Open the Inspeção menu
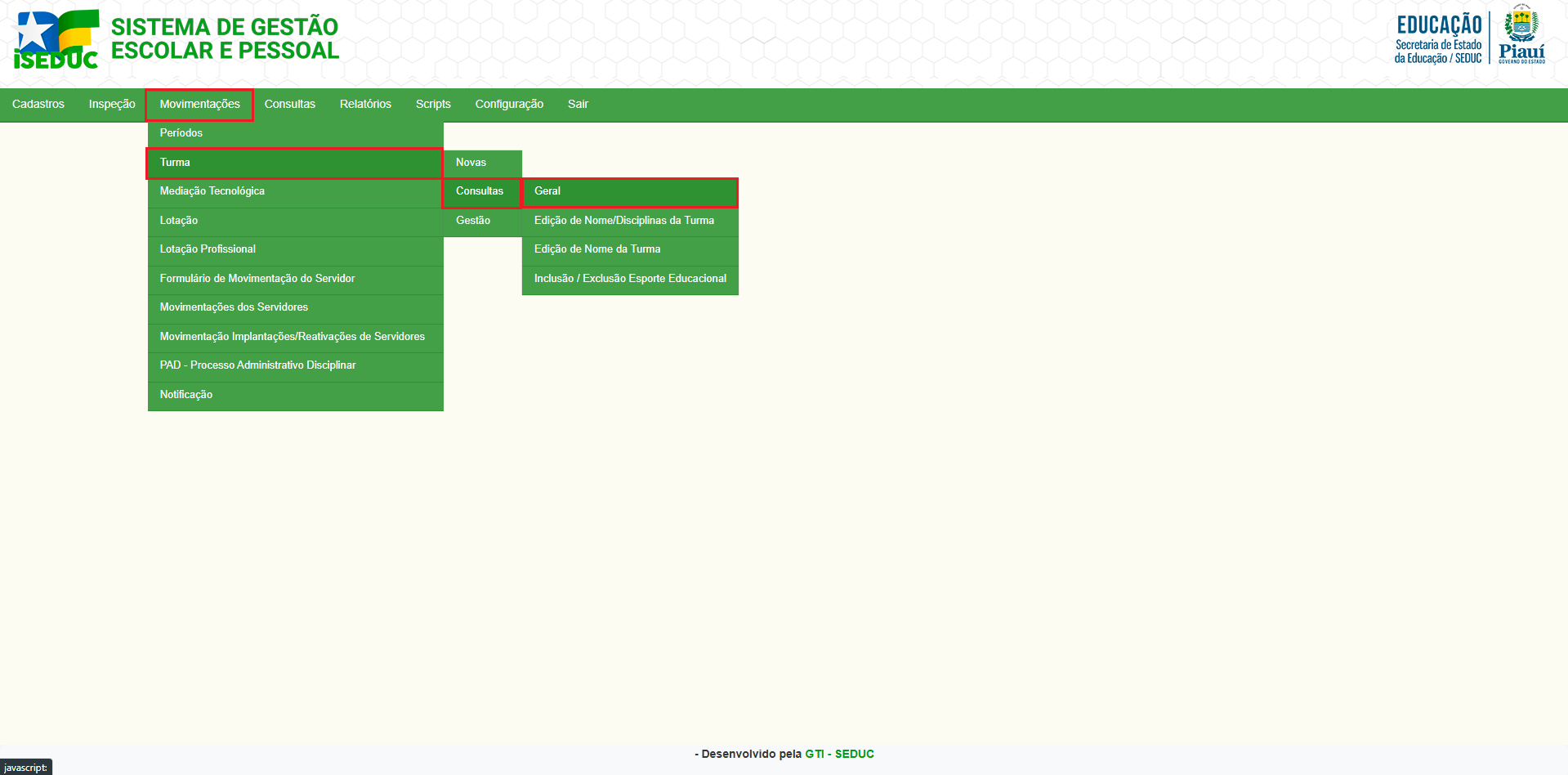The image size is (1568, 775). pos(112,104)
